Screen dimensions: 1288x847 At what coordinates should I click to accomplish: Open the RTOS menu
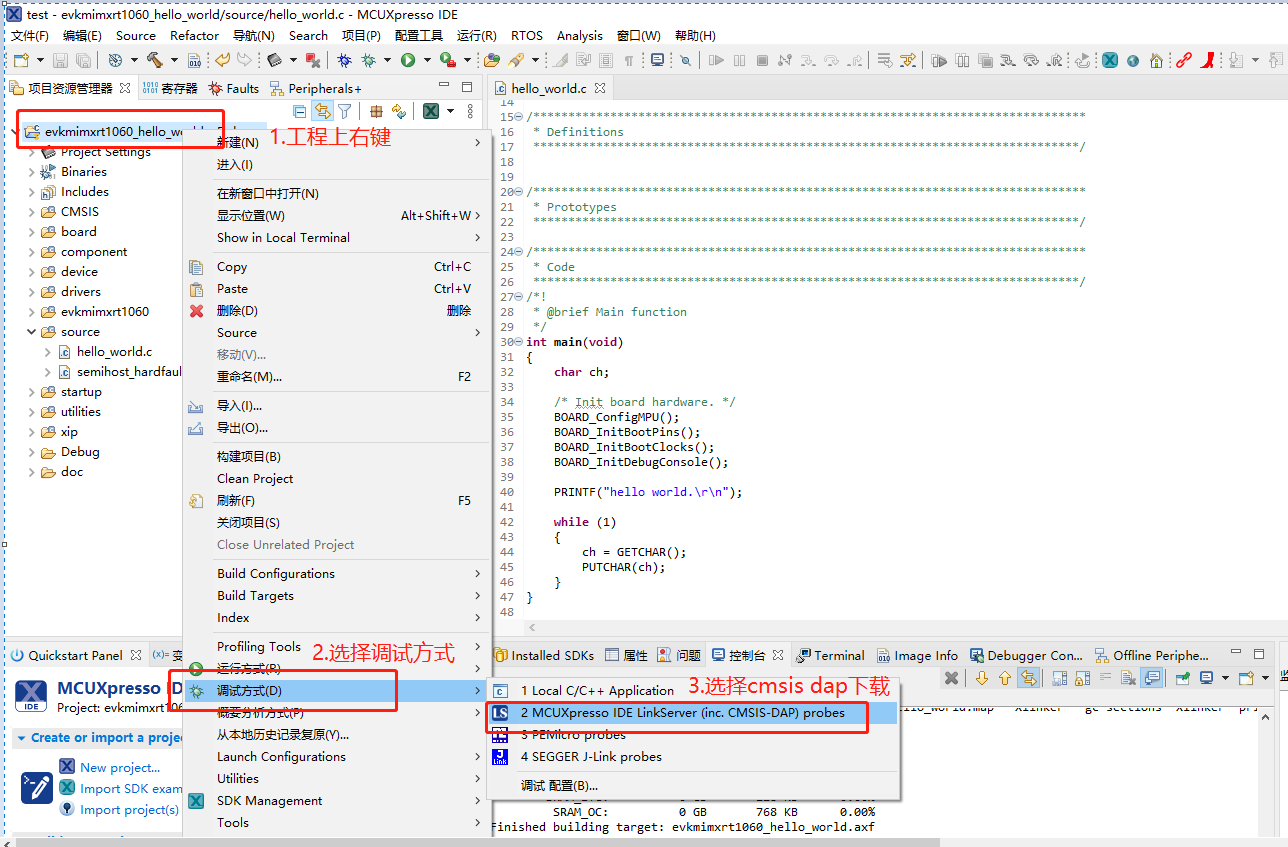point(527,35)
